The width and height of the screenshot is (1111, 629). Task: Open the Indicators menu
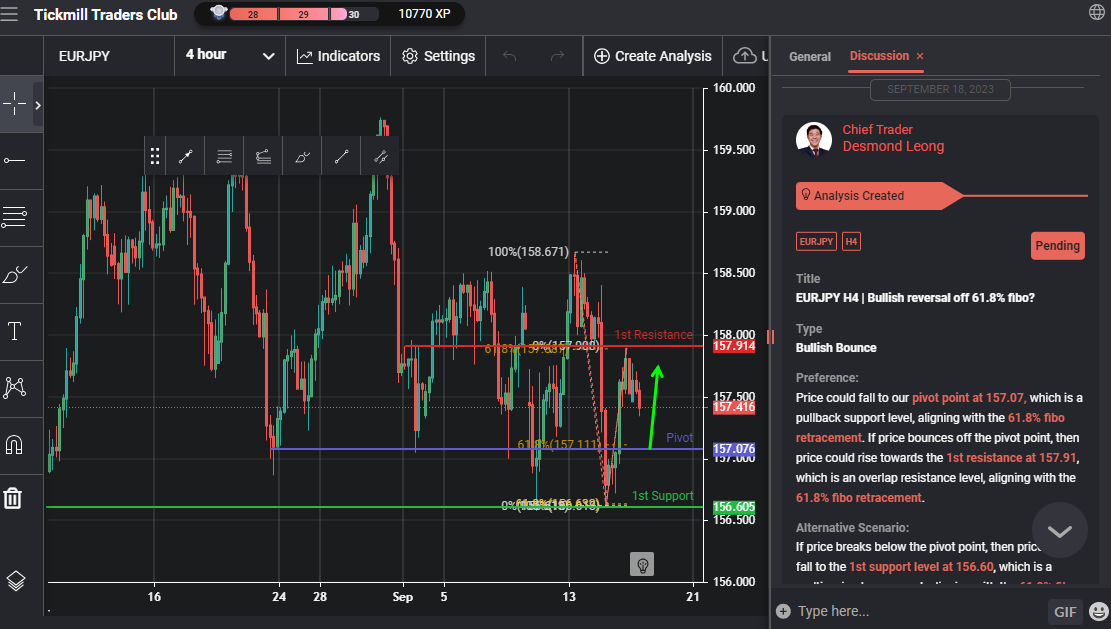pyautogui.click(x=338, y=56)
